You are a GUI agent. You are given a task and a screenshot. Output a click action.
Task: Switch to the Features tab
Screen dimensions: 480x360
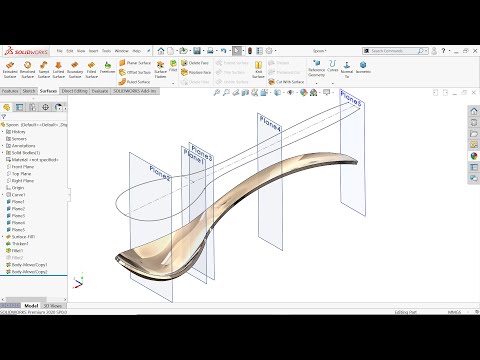[10, 91]
